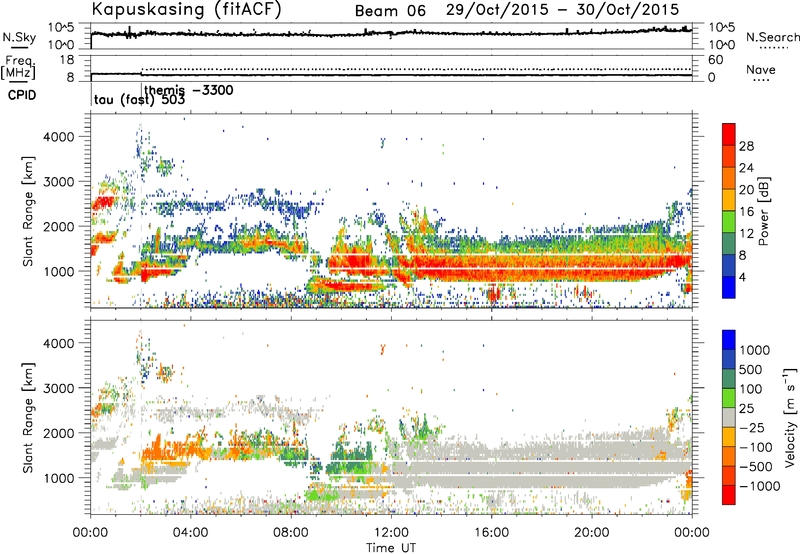Click the 'Kapuskasing (fitACF)' title text
Image resolution: width=800 pixels, height=554 pixels.
pos(186,10)
